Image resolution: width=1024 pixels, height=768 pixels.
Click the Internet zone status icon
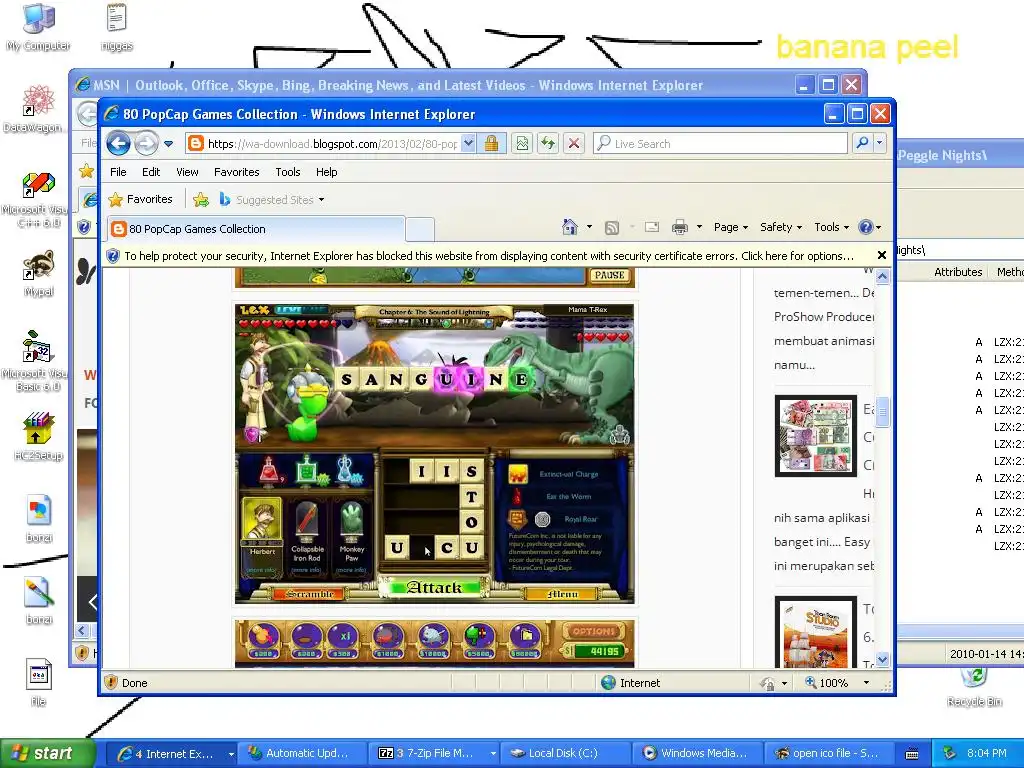coord(608,682)
